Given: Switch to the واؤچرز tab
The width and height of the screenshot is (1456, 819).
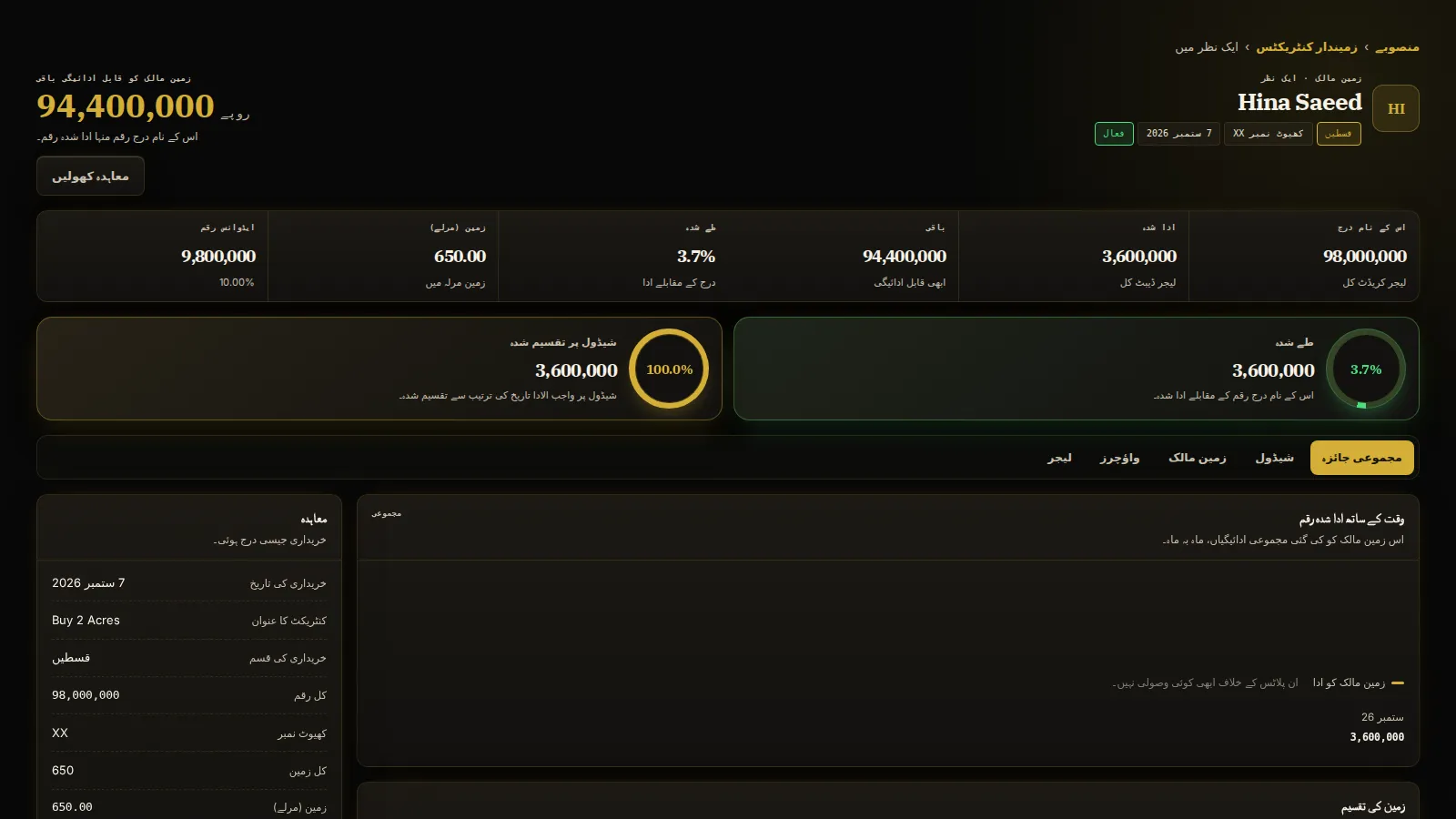Looking at the screenshot, I should pyautogui.click(x=1119, y=458).
